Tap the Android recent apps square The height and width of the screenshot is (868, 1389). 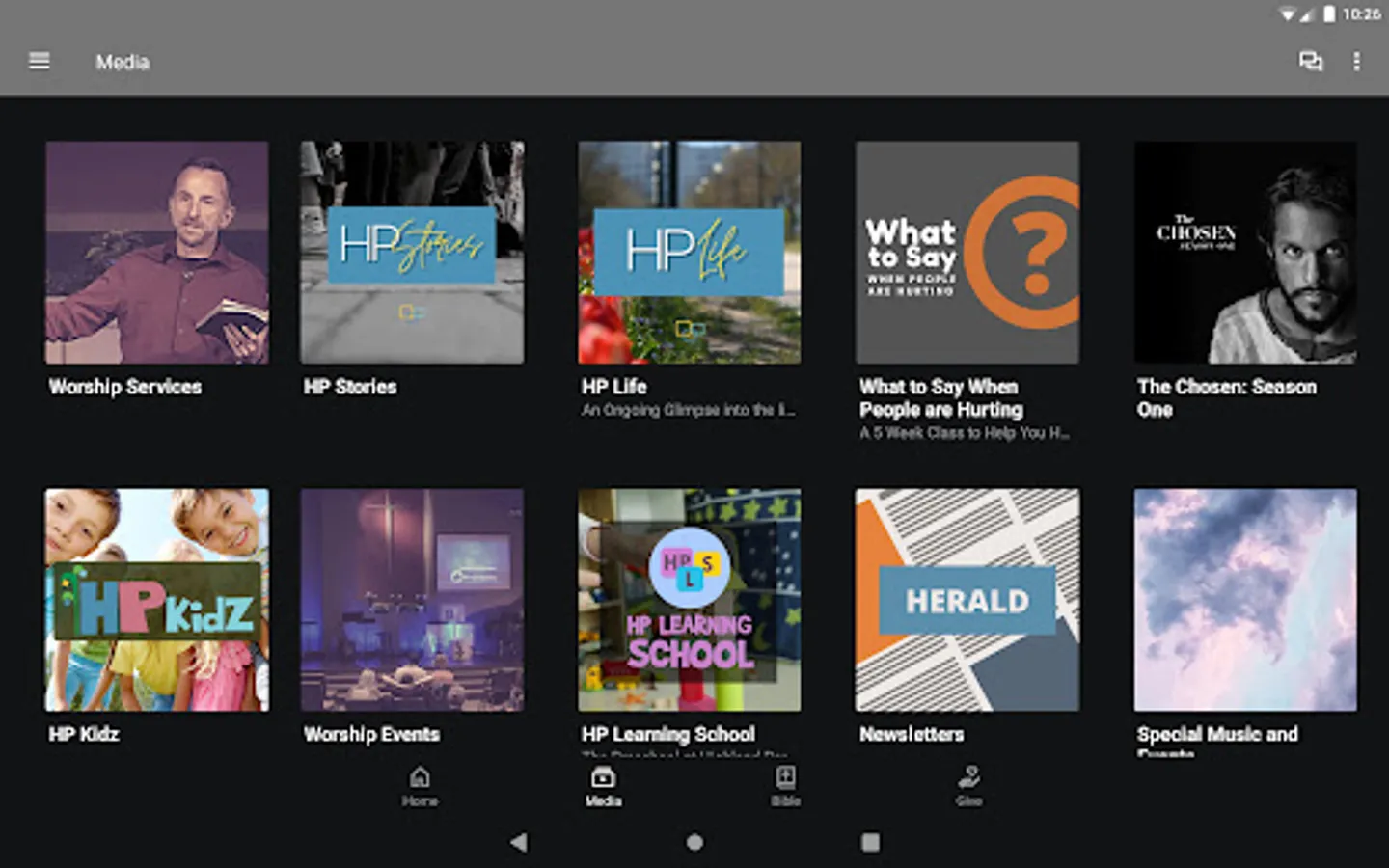coord(870,842)
